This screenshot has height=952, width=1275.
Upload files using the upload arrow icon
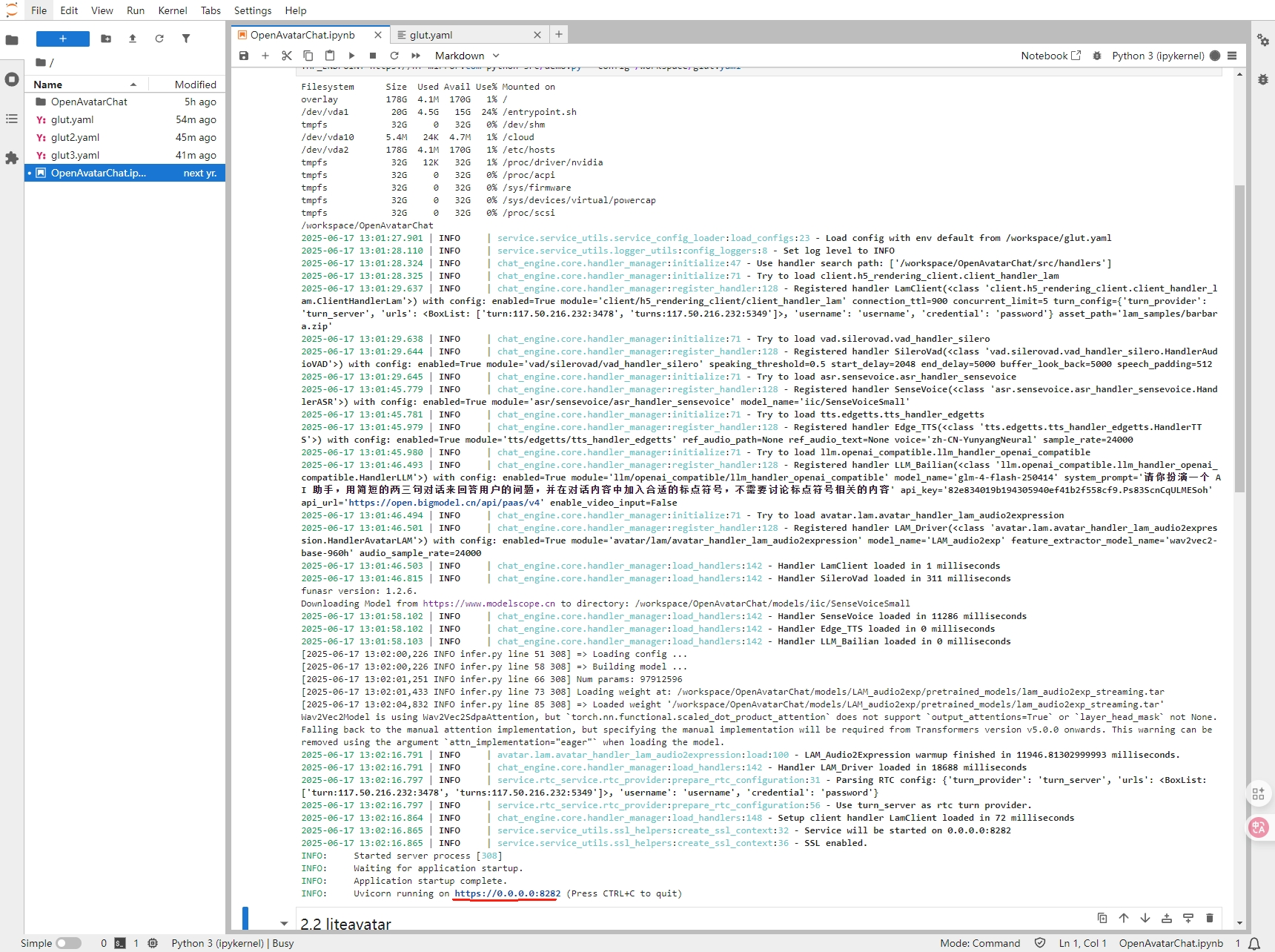pos(133,39)
